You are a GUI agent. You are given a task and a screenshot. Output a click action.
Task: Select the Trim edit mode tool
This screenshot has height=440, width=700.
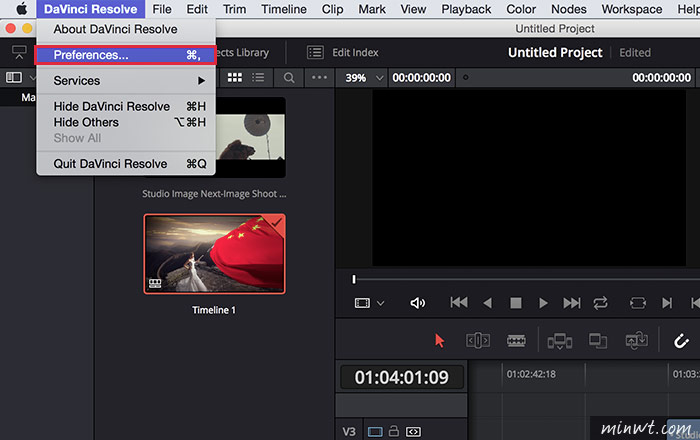coord(478,341)
